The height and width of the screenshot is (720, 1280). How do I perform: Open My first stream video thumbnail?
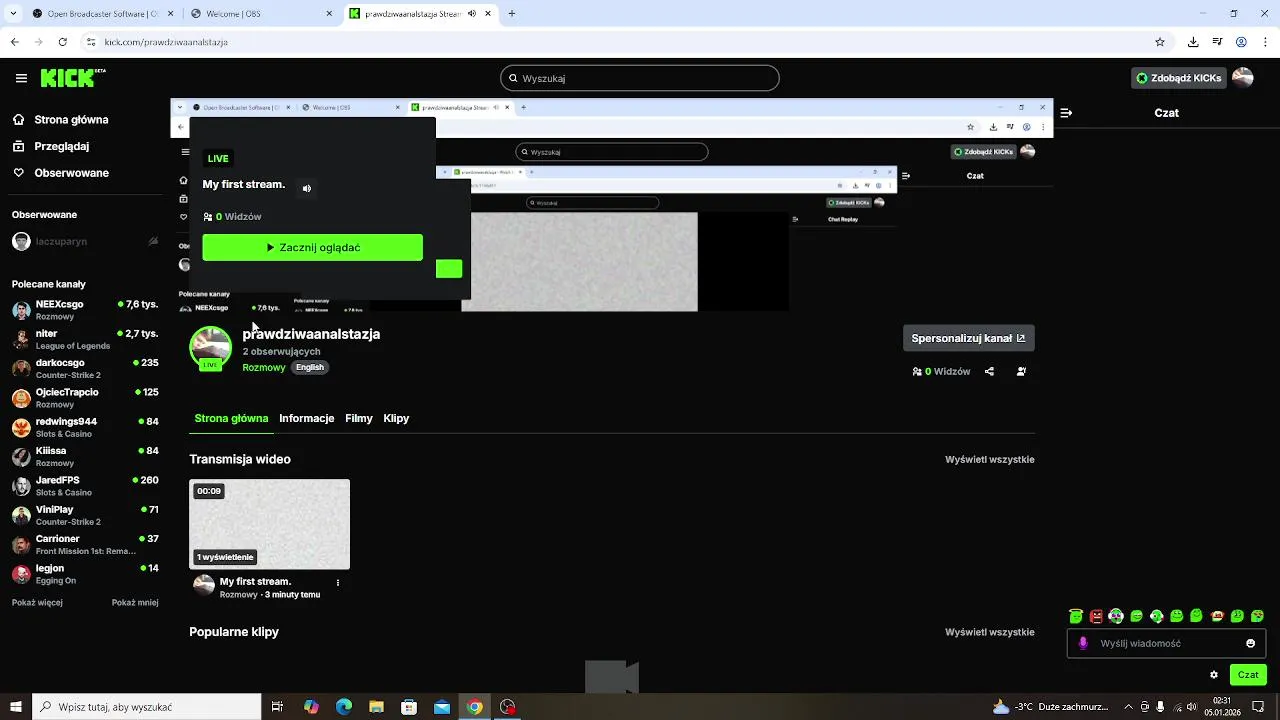pos(269,524)
